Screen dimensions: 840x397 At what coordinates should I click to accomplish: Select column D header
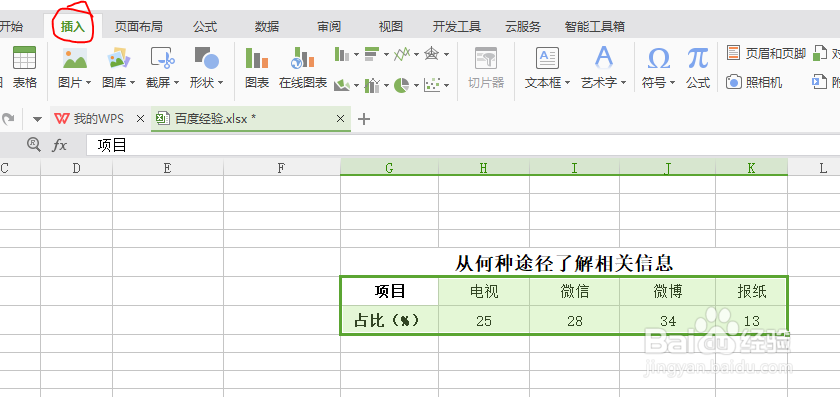pyautogui.click(x=77, y=168)
